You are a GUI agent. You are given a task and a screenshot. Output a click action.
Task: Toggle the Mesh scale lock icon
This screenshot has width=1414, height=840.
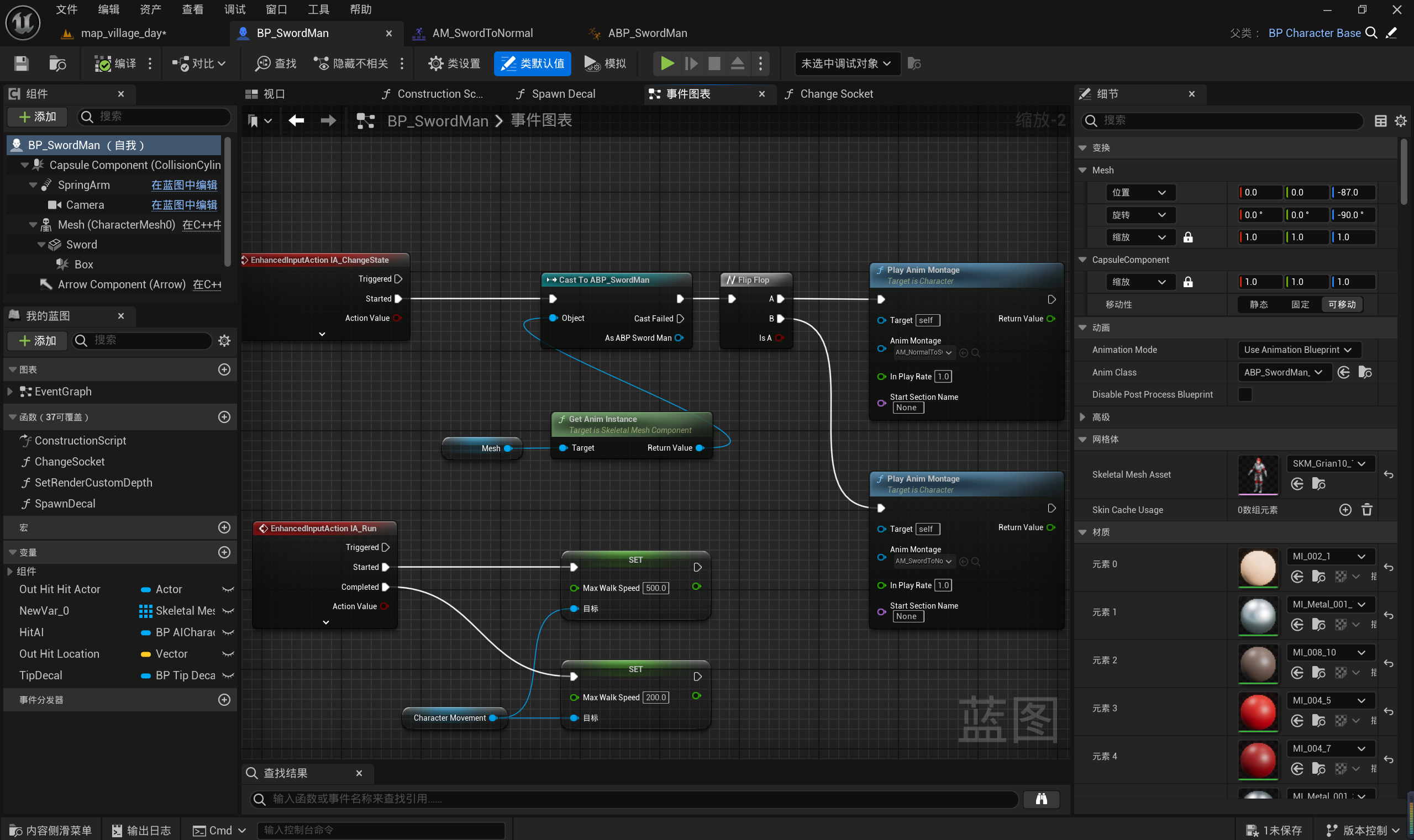(x=1188, y=237)
